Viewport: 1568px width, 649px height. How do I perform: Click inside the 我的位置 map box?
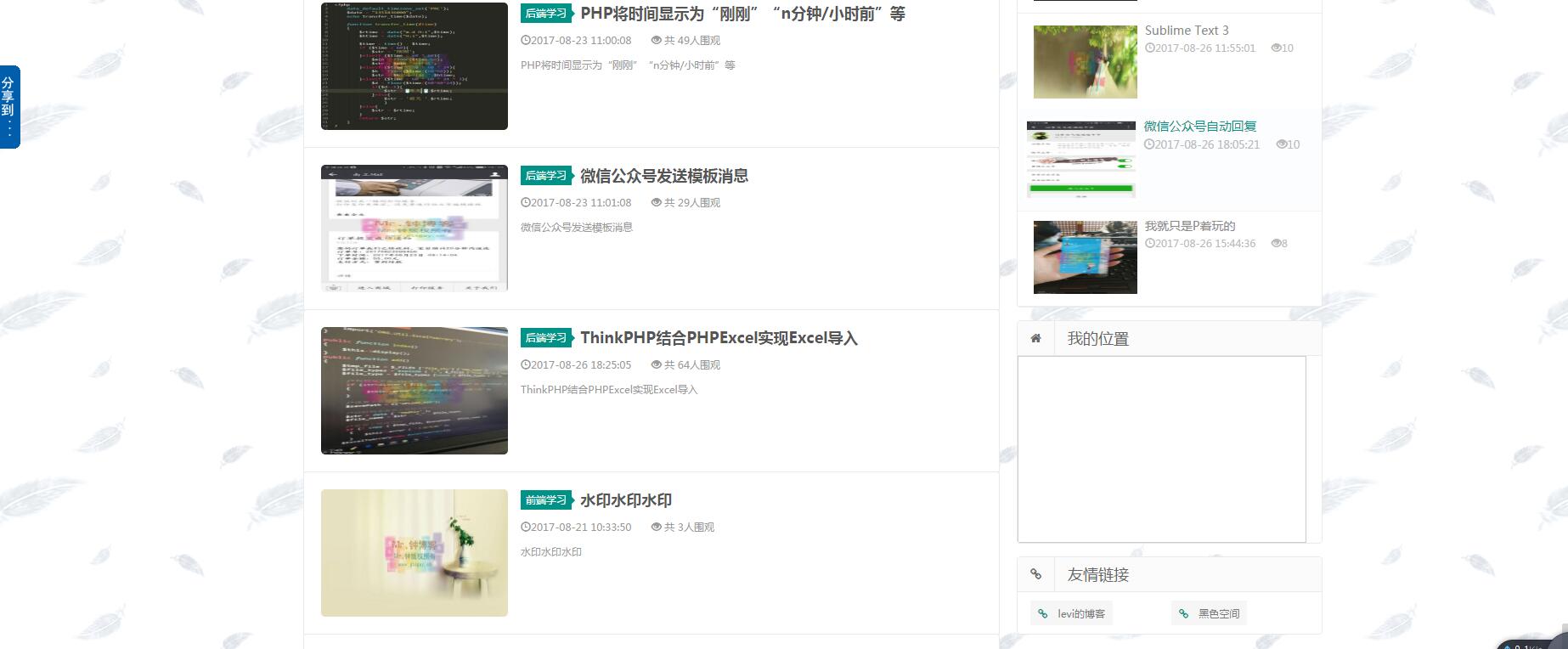coord(1161,449)
